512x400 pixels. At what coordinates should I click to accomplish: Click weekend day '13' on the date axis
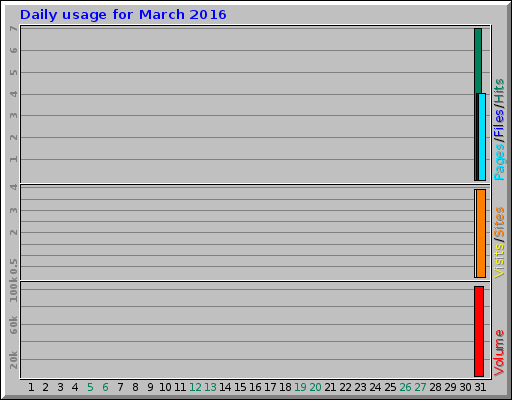[x=210, y=387]
